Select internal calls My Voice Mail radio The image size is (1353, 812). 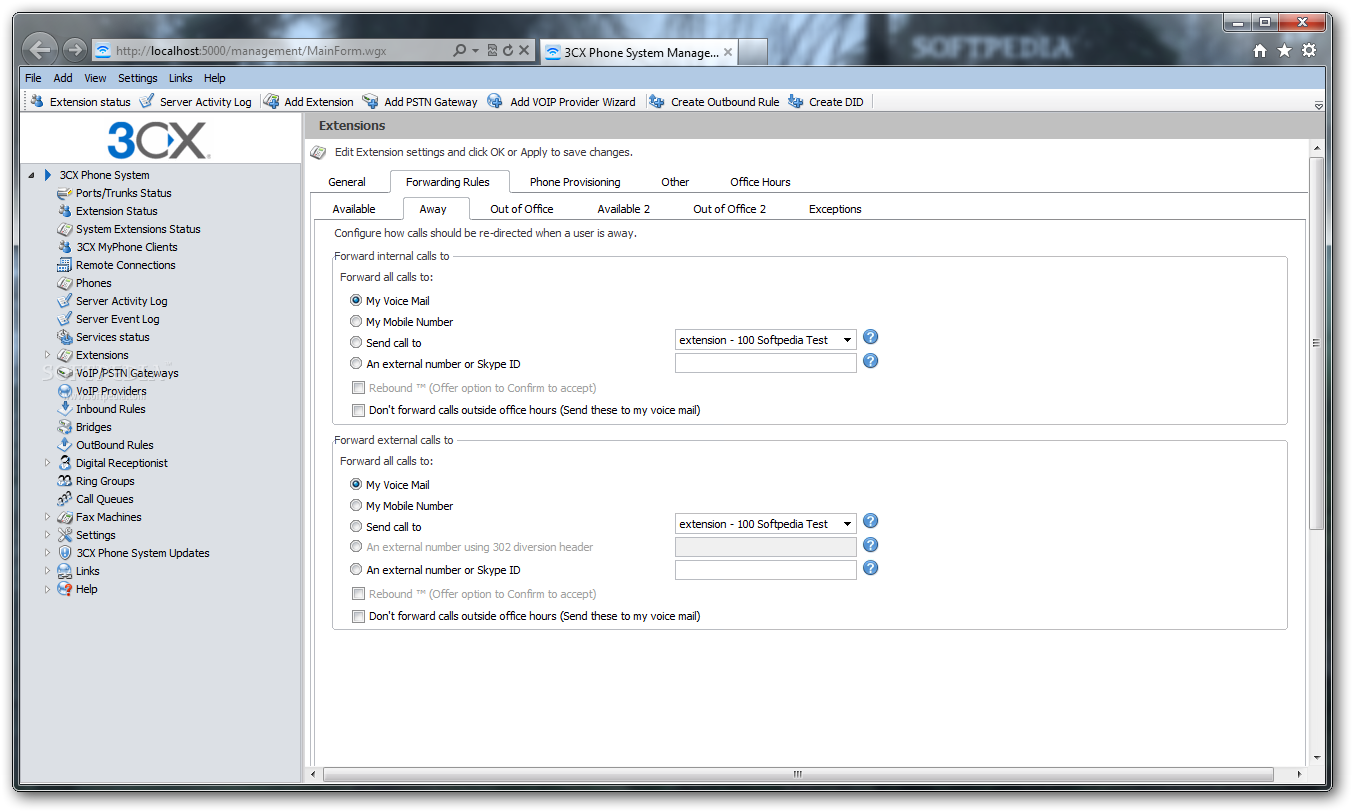356,300
